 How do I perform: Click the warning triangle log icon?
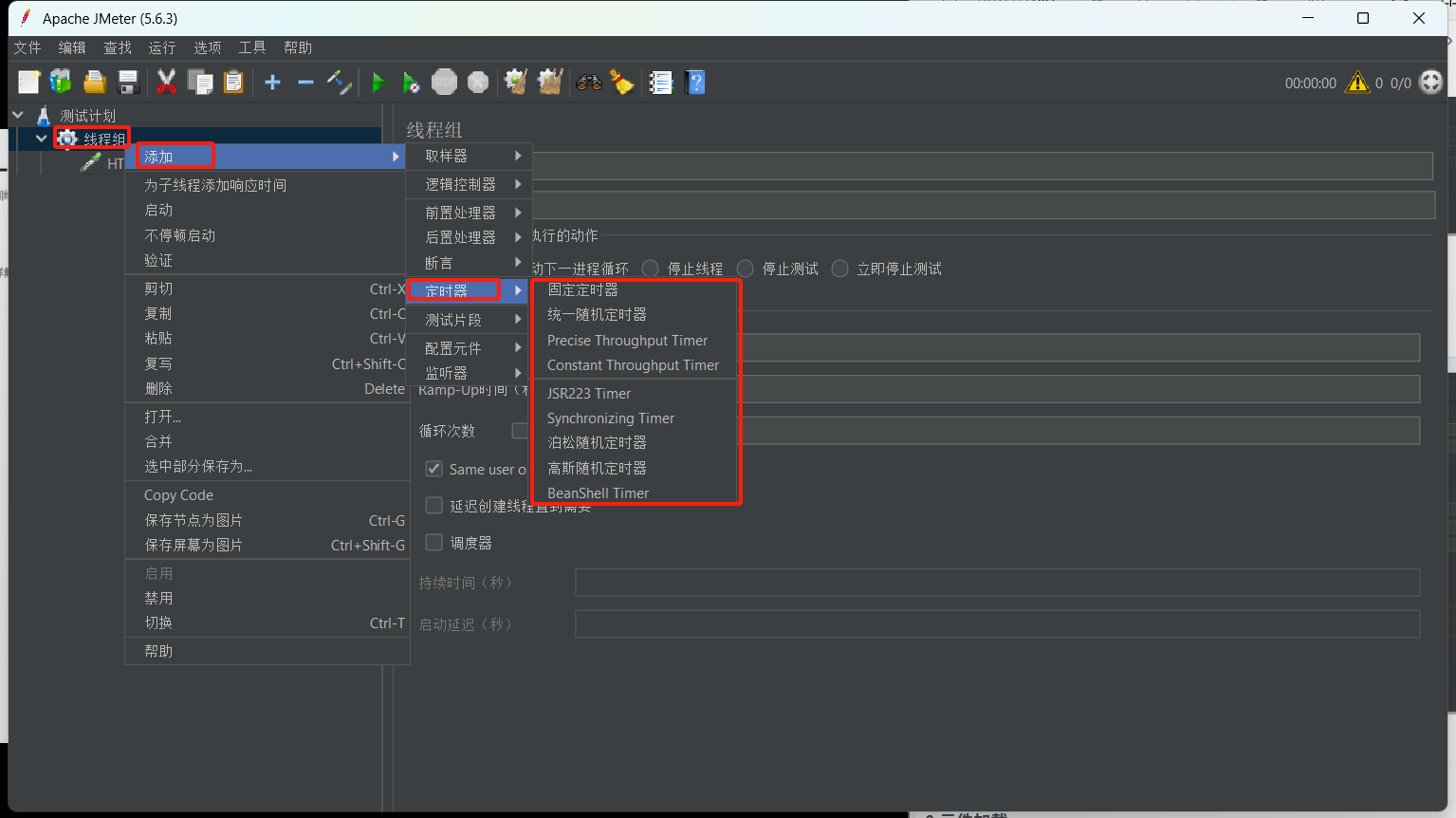[1357, 83]
